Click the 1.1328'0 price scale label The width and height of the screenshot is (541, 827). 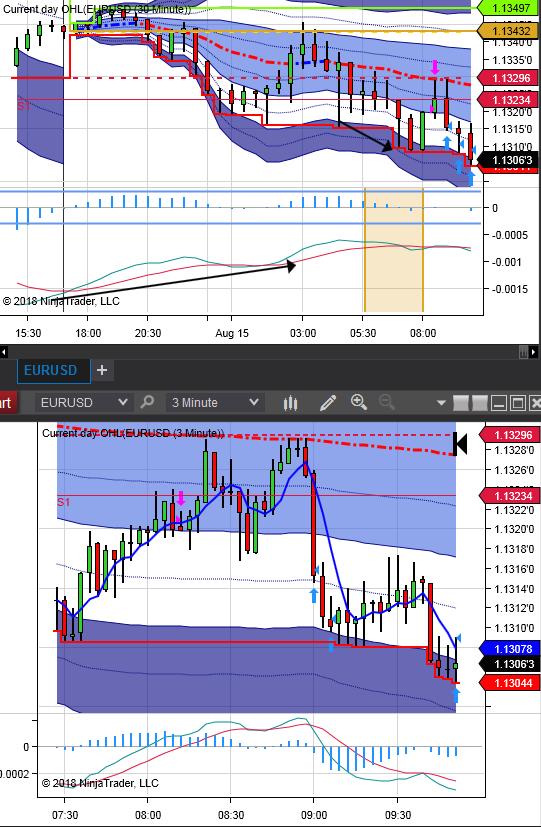pos(514,450)
